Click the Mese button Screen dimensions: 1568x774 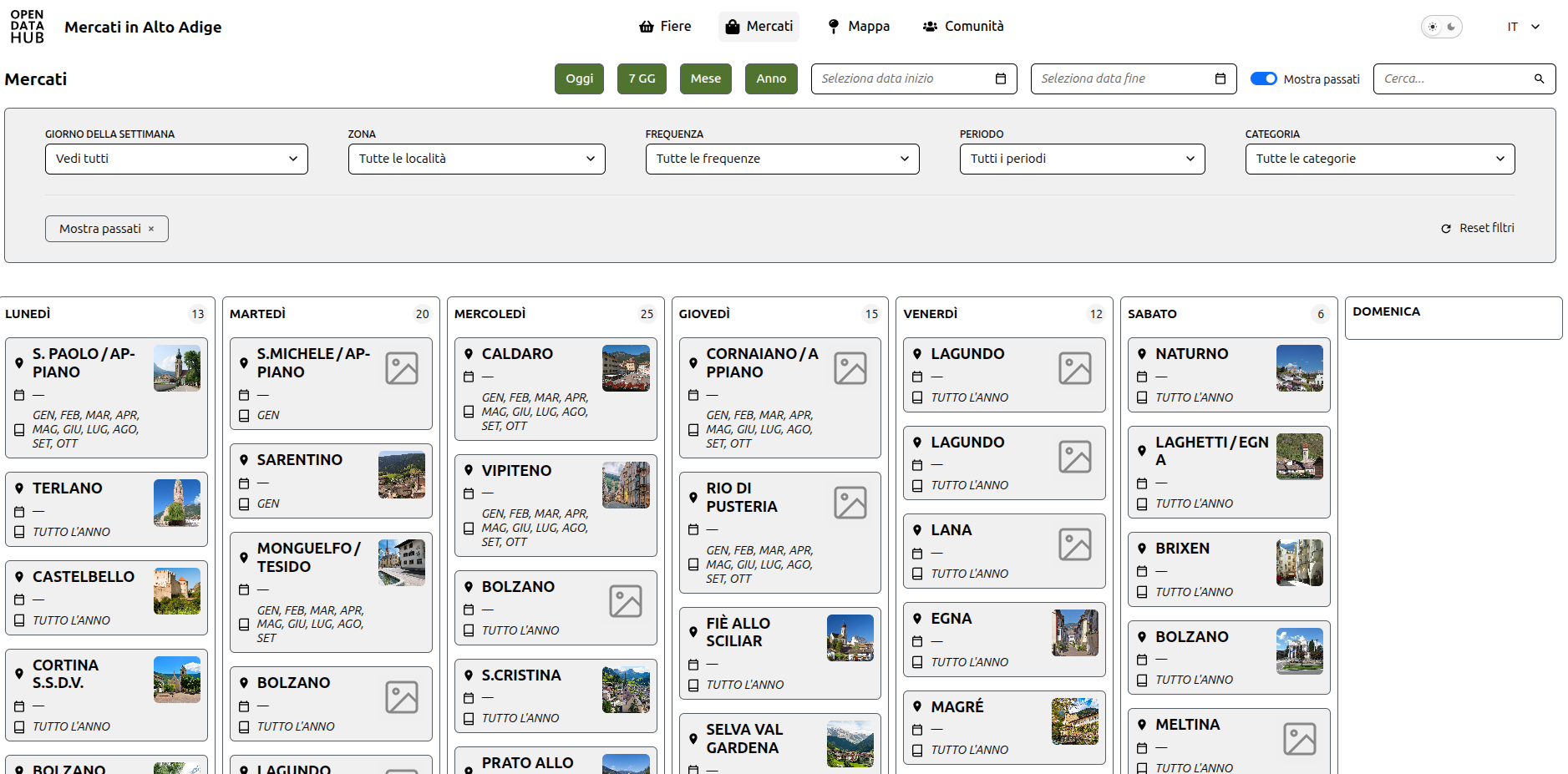point(706,78)
